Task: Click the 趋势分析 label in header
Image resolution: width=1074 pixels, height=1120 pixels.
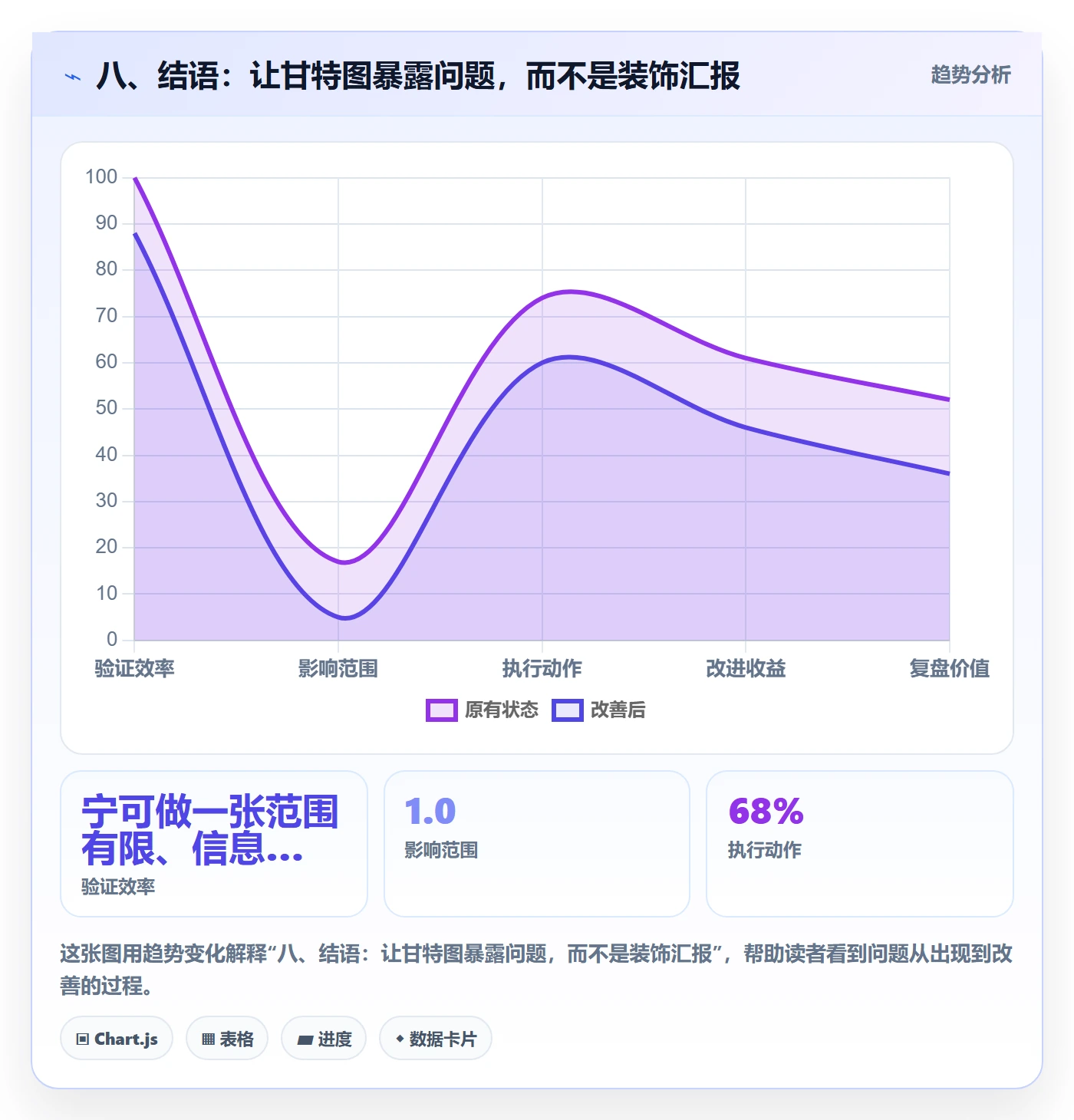Action: 970,75
